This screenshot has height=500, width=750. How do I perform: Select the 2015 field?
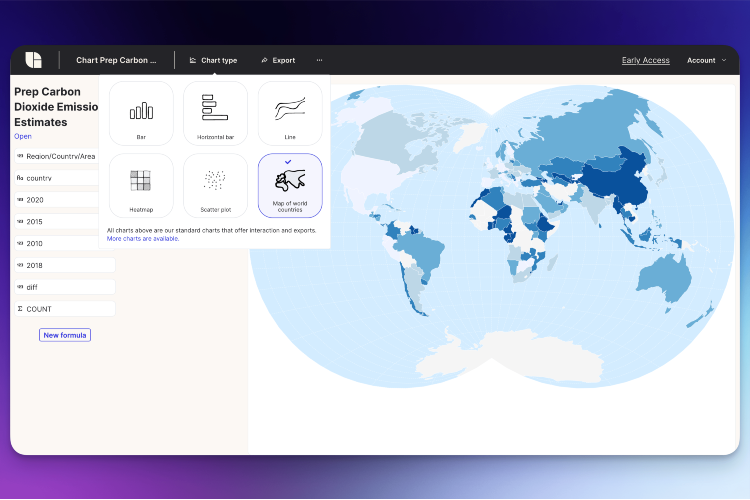click(56, 222)
